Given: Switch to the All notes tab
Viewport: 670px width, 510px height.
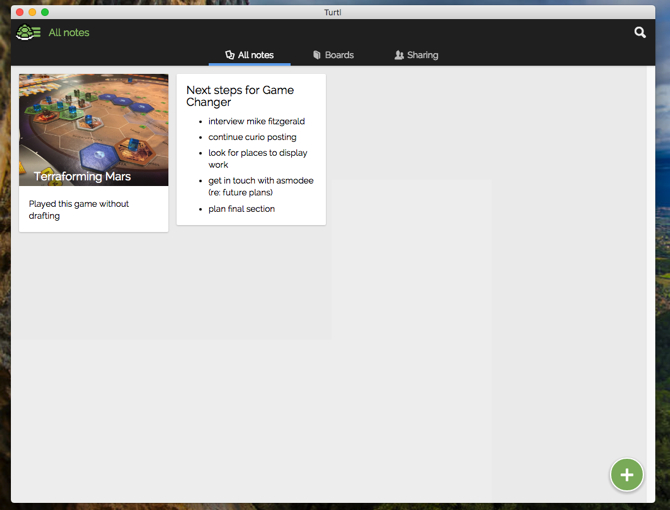Looking at the screenshot, I should 250,55.
